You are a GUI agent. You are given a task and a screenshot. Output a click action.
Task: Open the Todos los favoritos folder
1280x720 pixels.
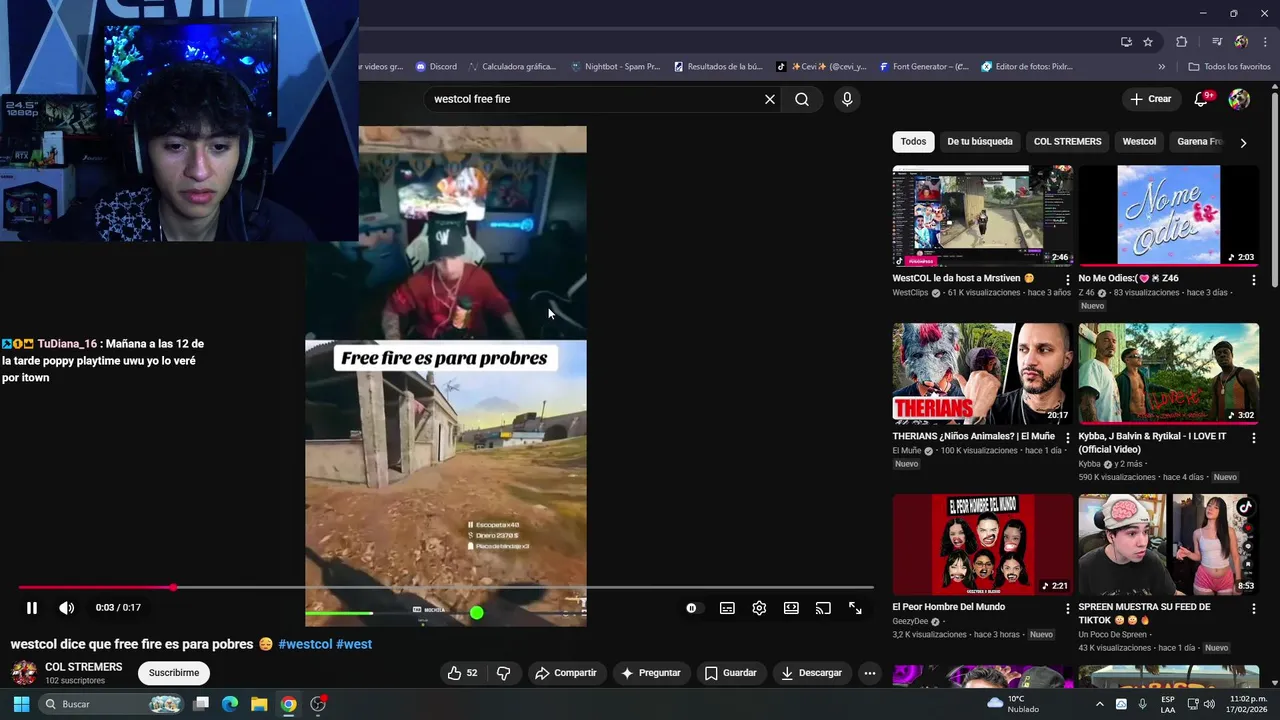(1229, 67)
